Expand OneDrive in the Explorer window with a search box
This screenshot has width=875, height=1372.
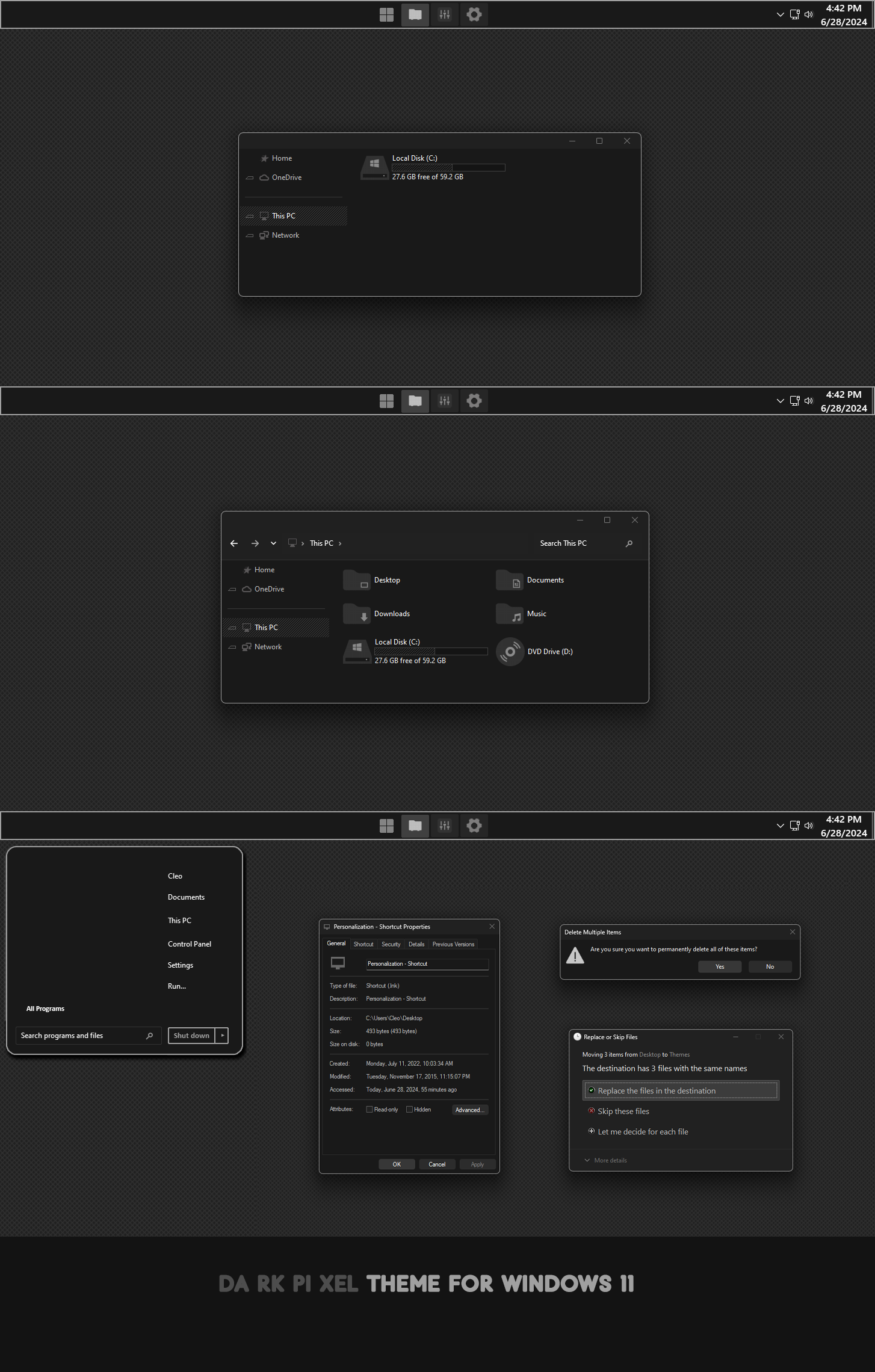[232, 590]
